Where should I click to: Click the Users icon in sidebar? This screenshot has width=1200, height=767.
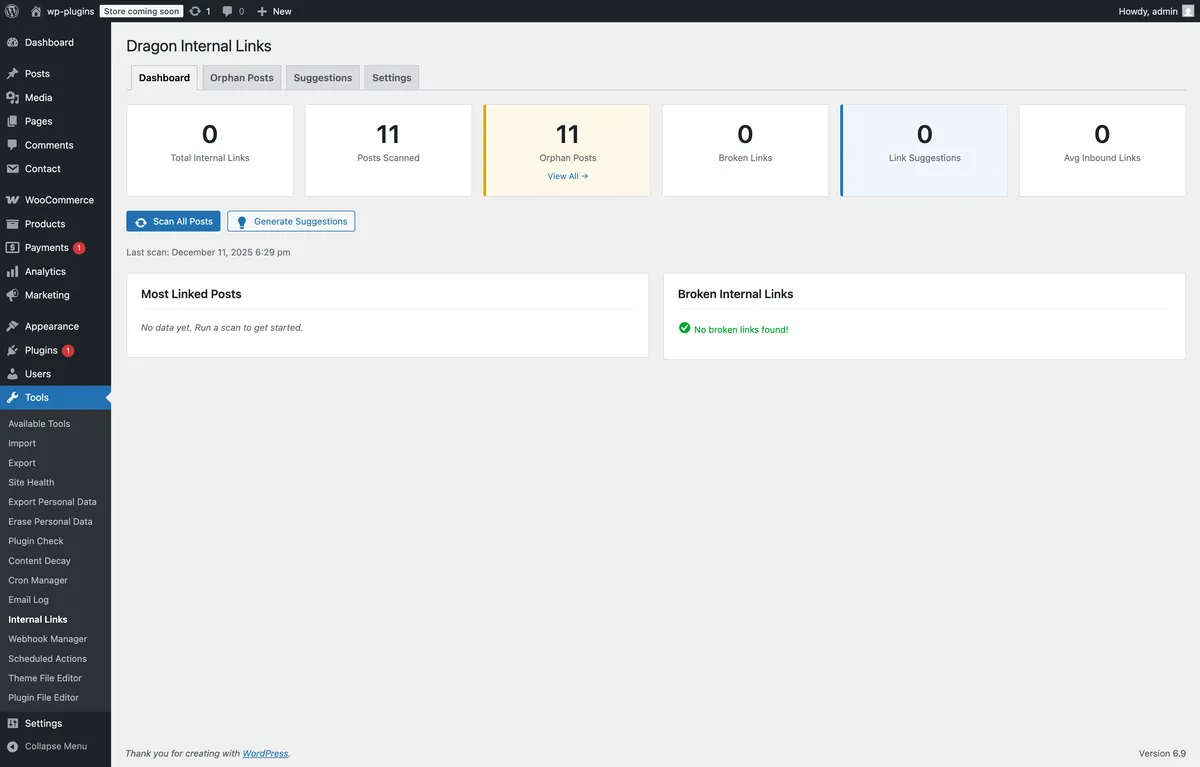tap(12, 374)
